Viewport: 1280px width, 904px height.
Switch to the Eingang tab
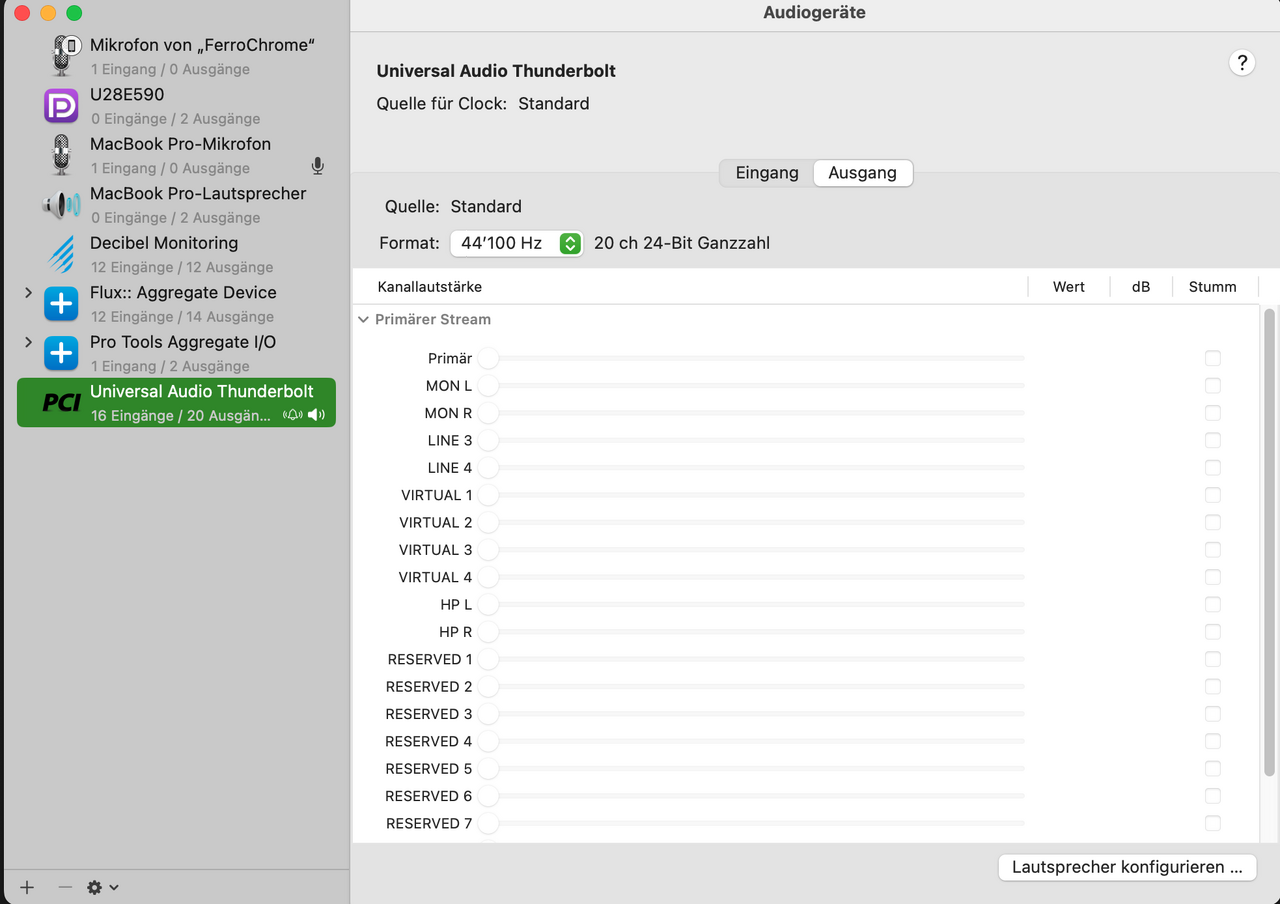point(767,173)
